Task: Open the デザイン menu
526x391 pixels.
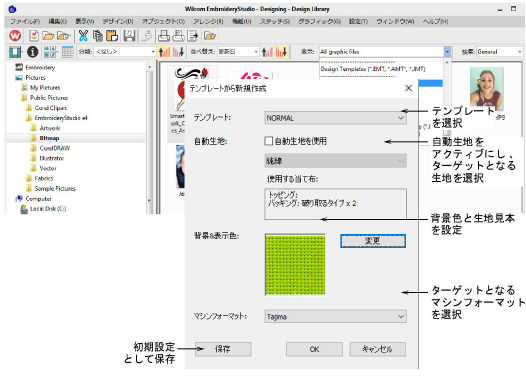Action: click(118, 21)
